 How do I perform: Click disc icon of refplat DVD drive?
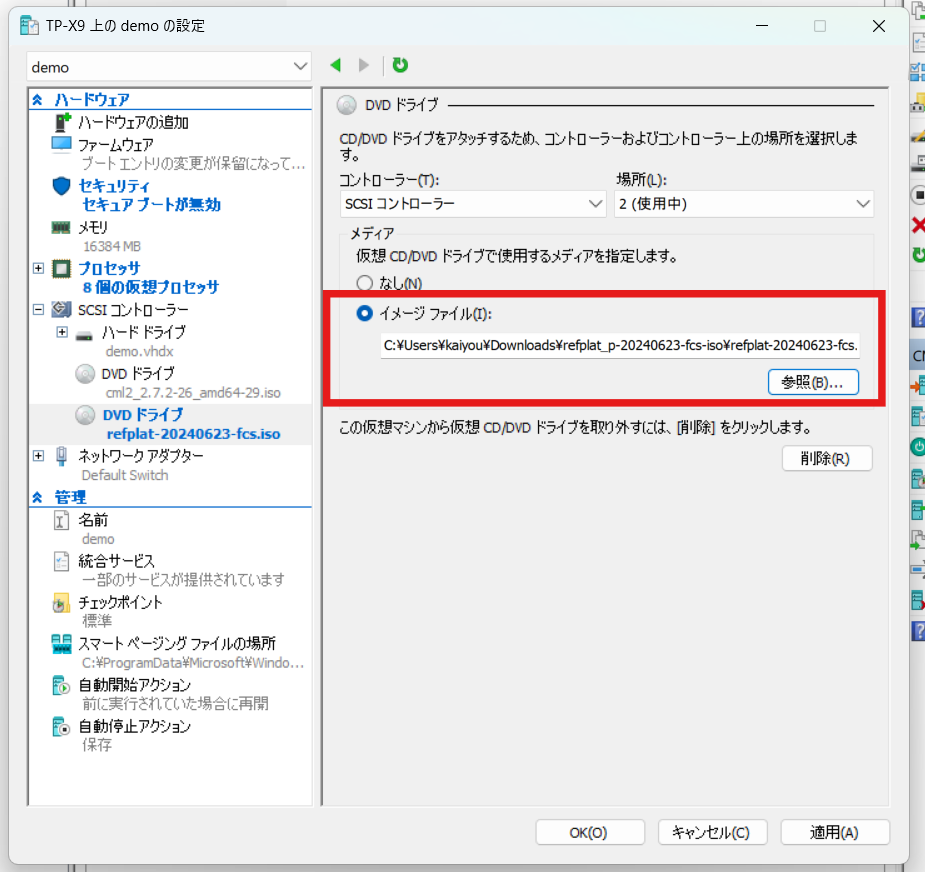click(x=85, y=415)
